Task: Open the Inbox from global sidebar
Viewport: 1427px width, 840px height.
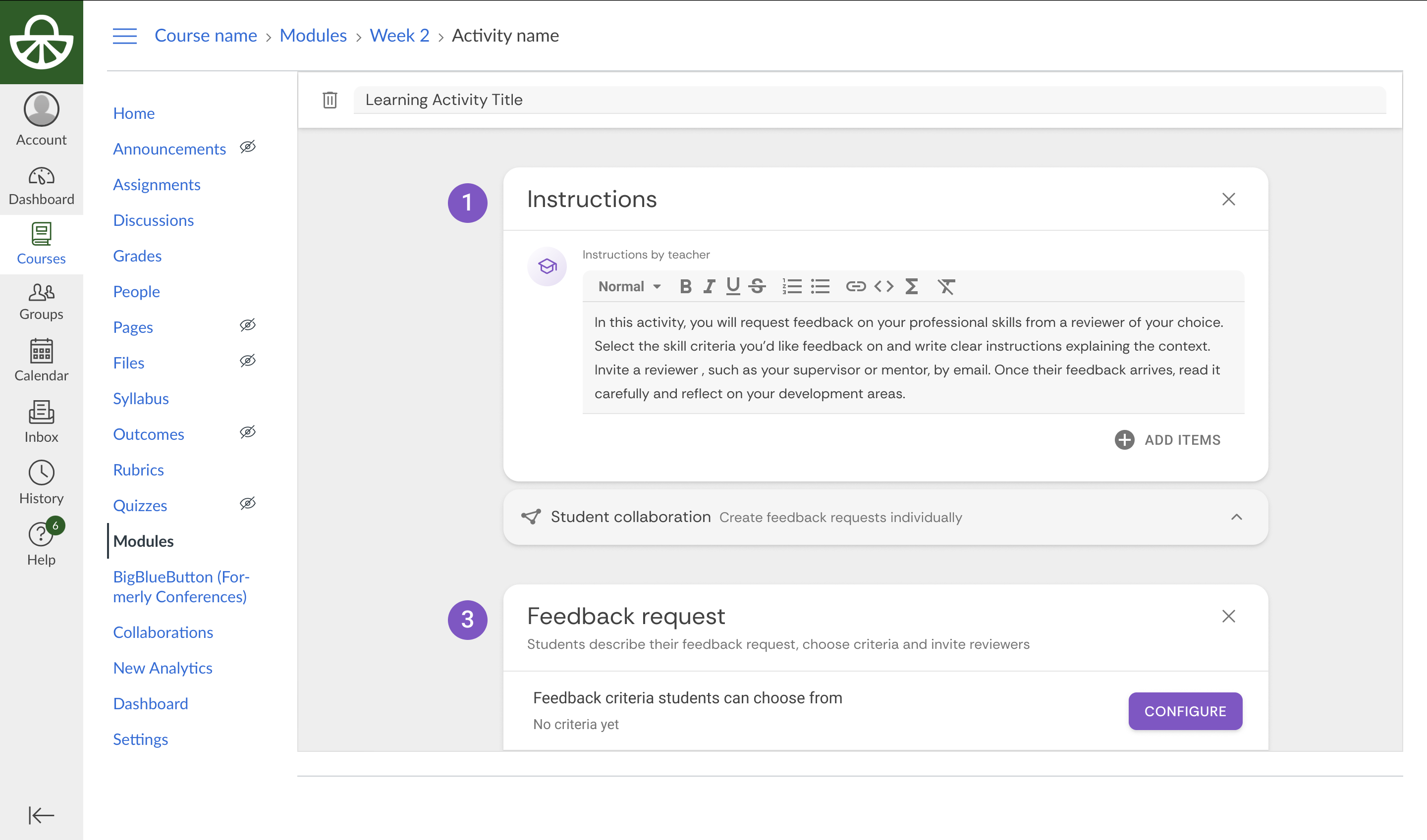Action: click(x=41, y=421)
